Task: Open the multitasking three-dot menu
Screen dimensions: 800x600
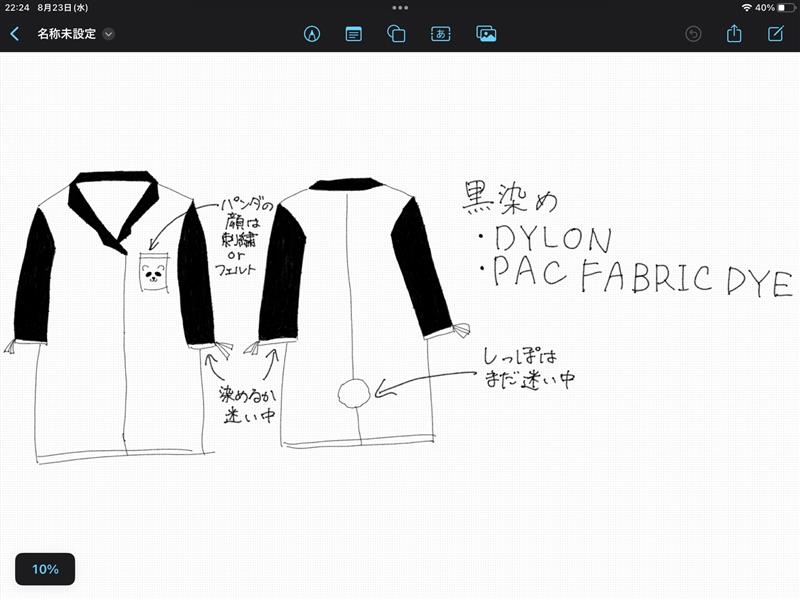Action: (x=400, y=7)
